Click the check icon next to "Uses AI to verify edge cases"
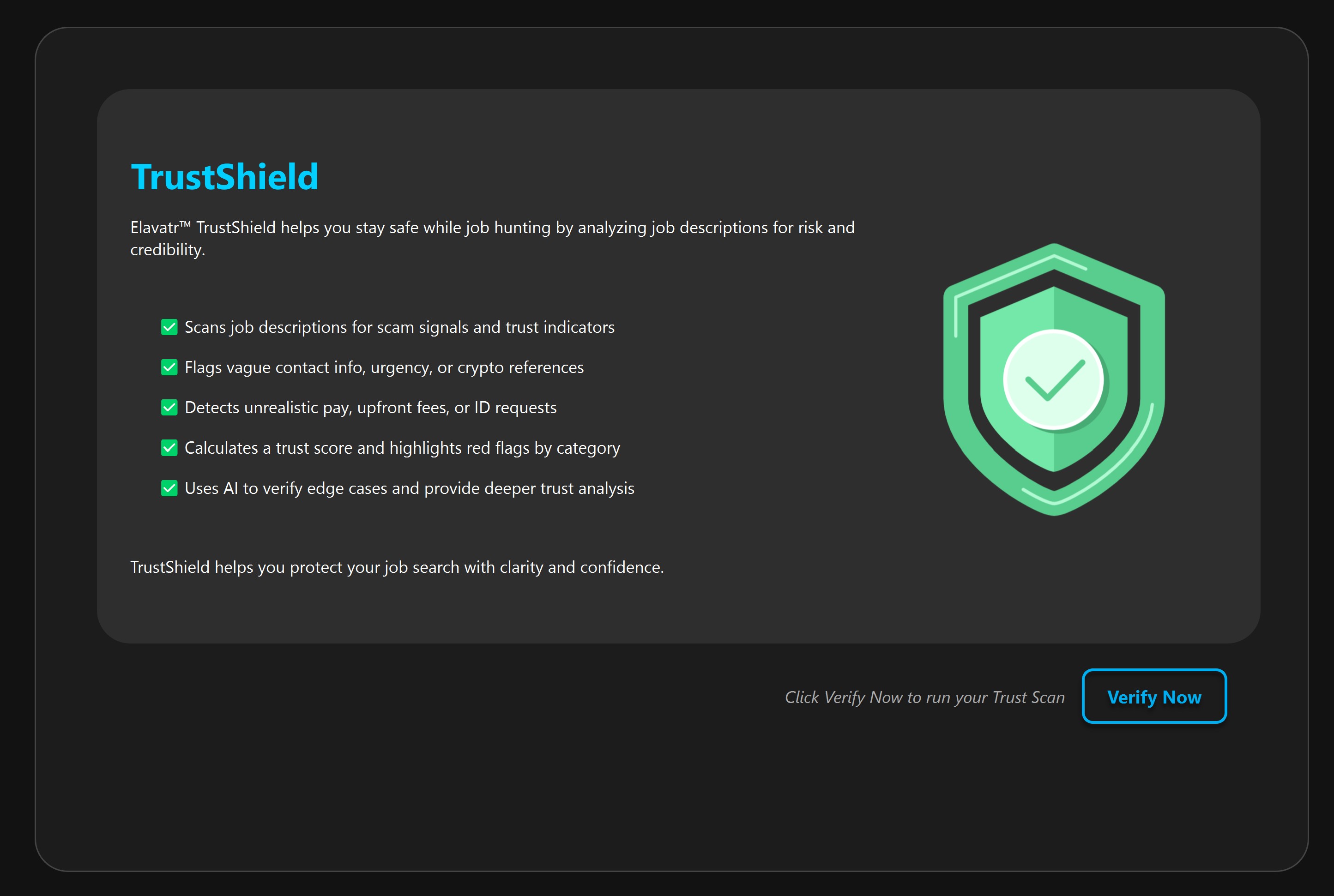1334x896 pixels. (169, 488)
